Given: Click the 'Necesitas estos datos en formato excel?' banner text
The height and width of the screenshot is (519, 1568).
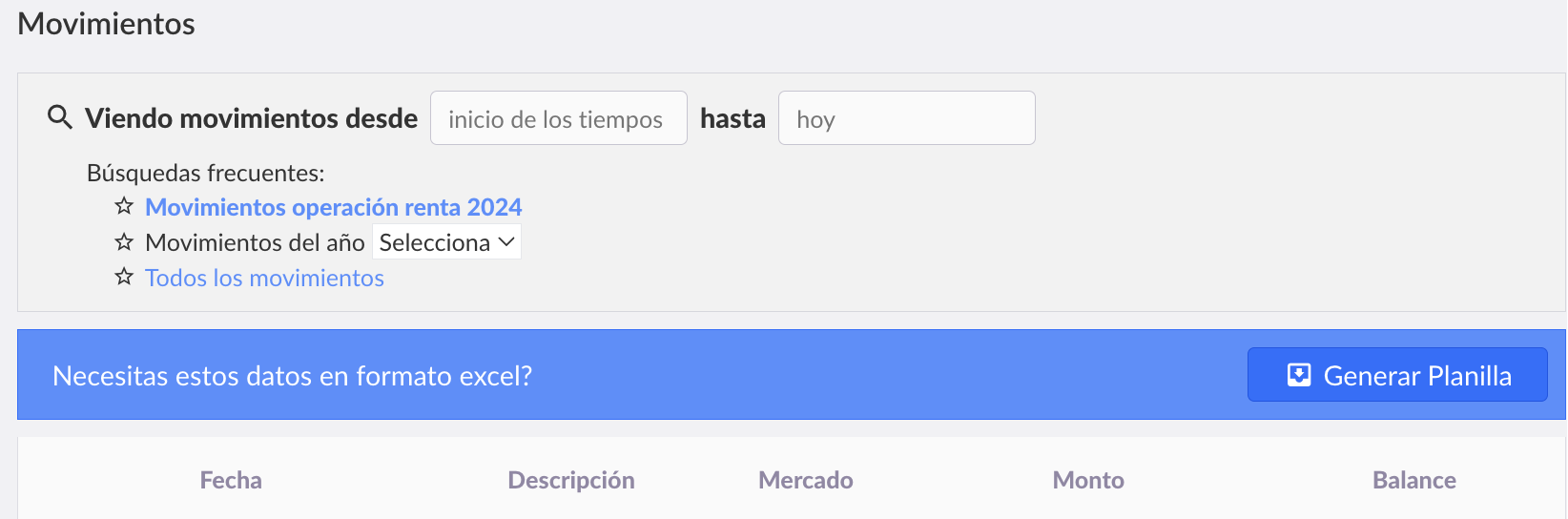Looking at the screenshot, I should [x=292, y=376].
